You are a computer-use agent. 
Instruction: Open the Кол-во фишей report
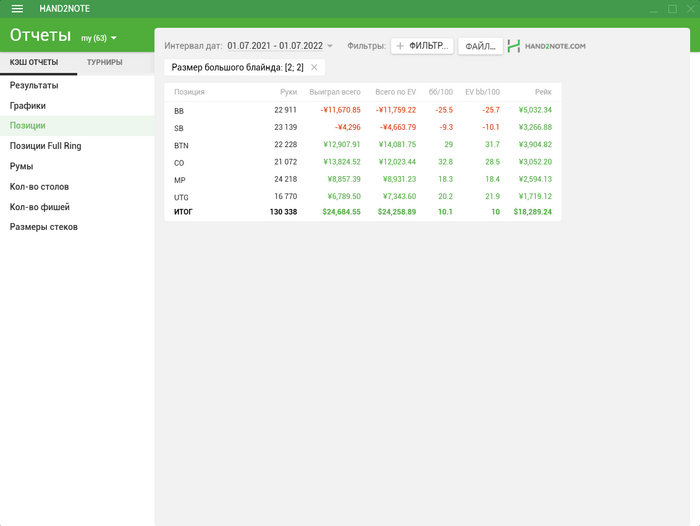coord(77,207)
